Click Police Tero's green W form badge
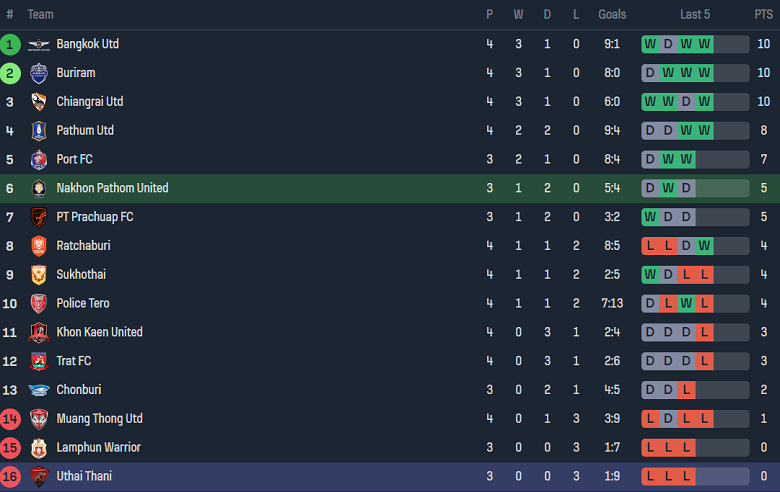 coord(687,303)
